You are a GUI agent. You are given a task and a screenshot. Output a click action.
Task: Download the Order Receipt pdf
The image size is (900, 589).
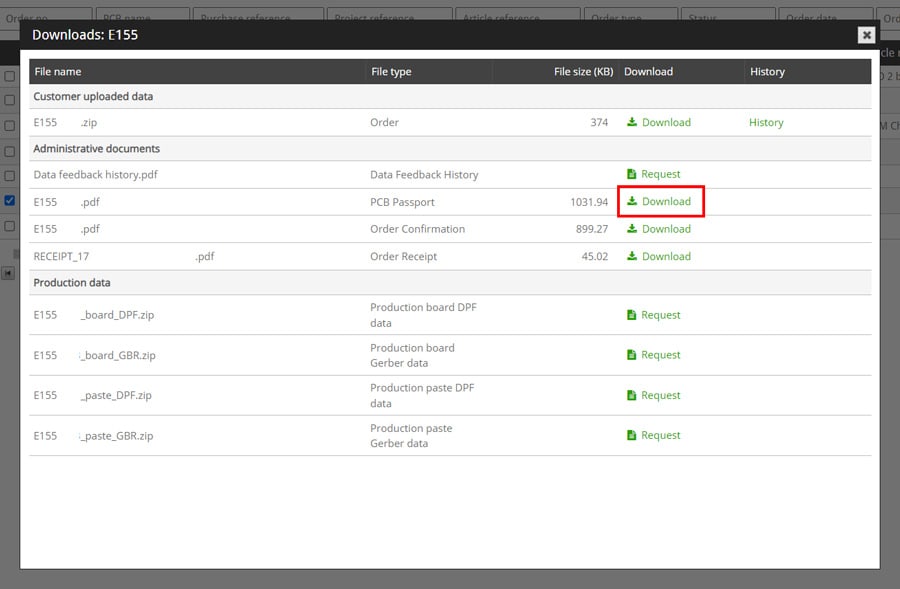(x=659, y=257)
